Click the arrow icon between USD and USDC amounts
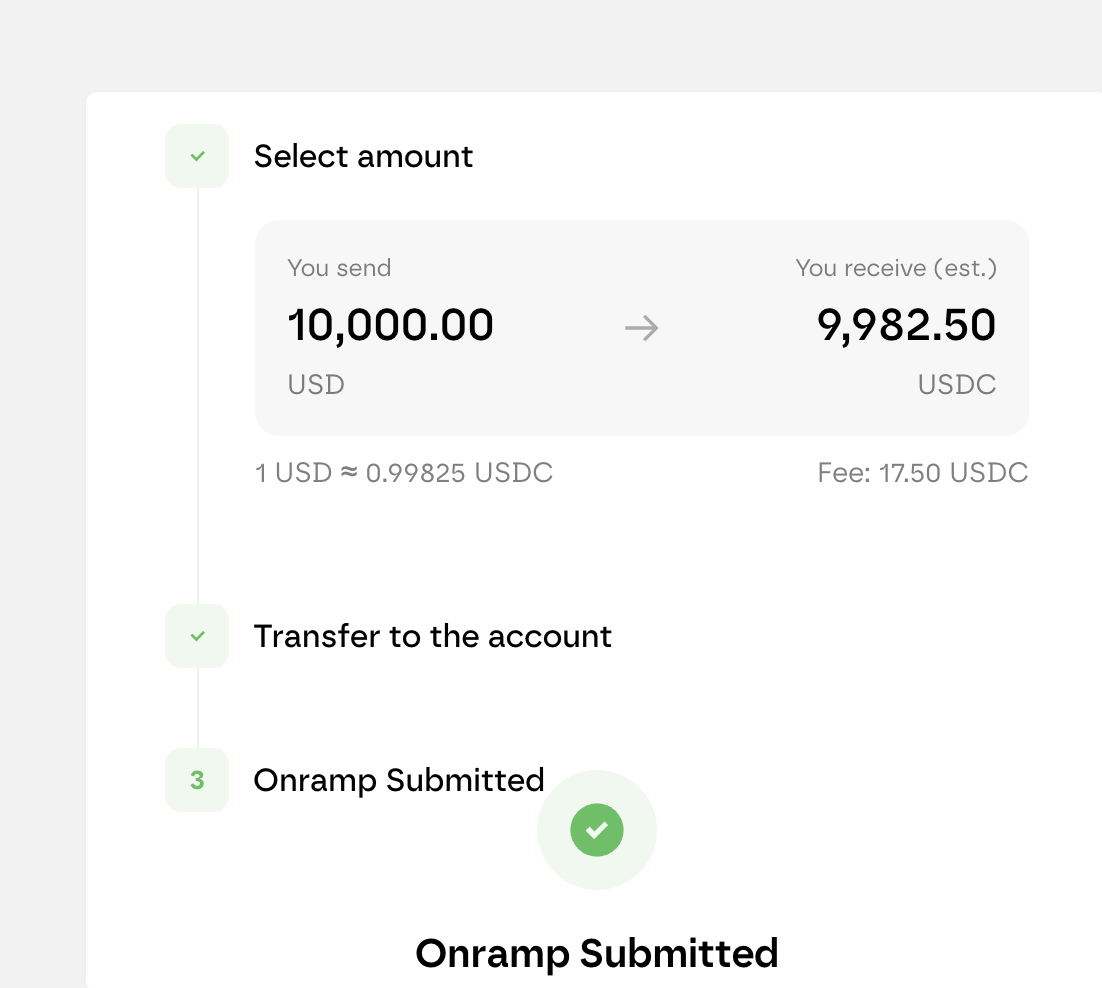The image size is (1102, 988). [x=641, y=328]
